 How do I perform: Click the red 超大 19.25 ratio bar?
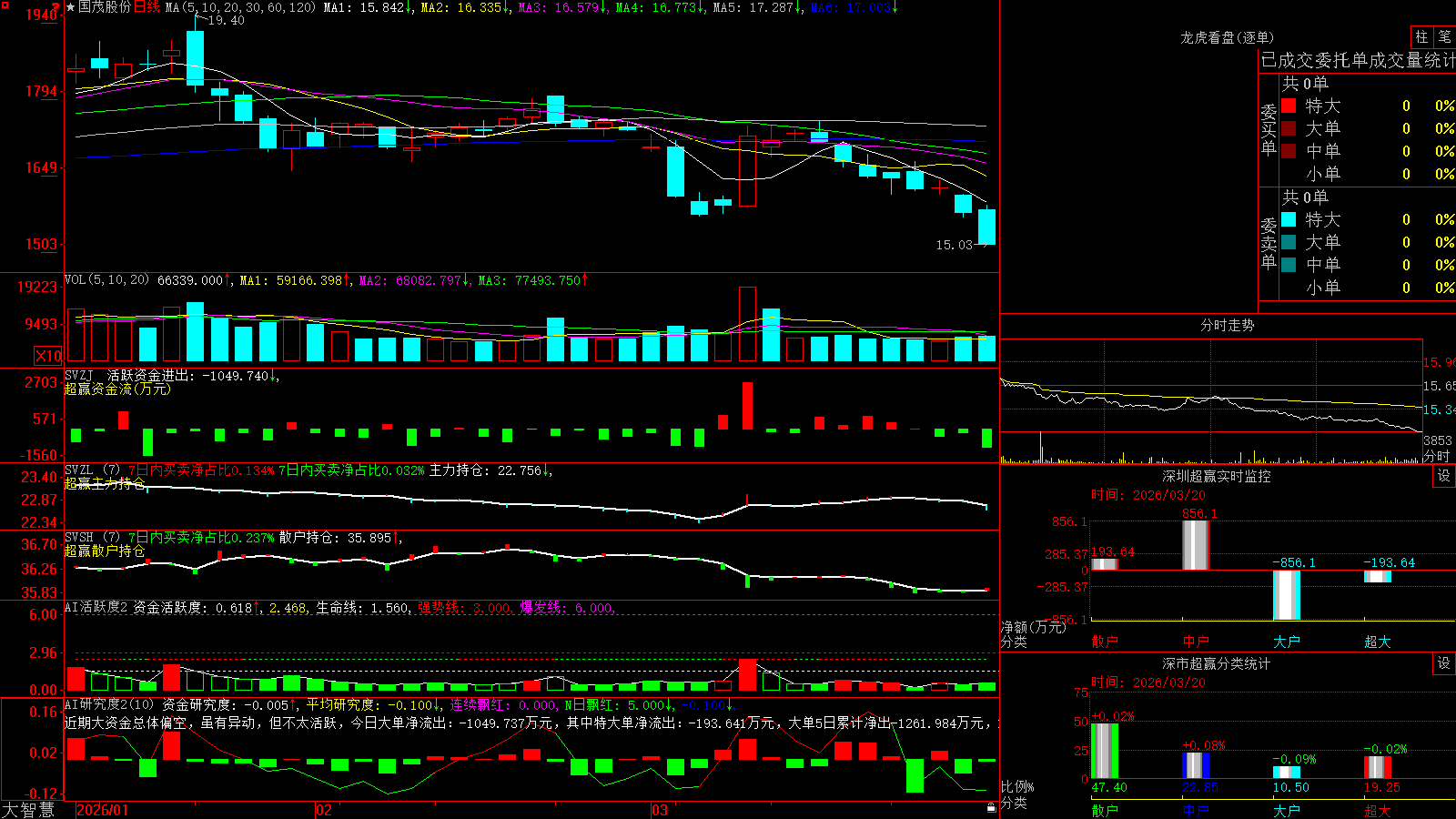(1377, 767)
